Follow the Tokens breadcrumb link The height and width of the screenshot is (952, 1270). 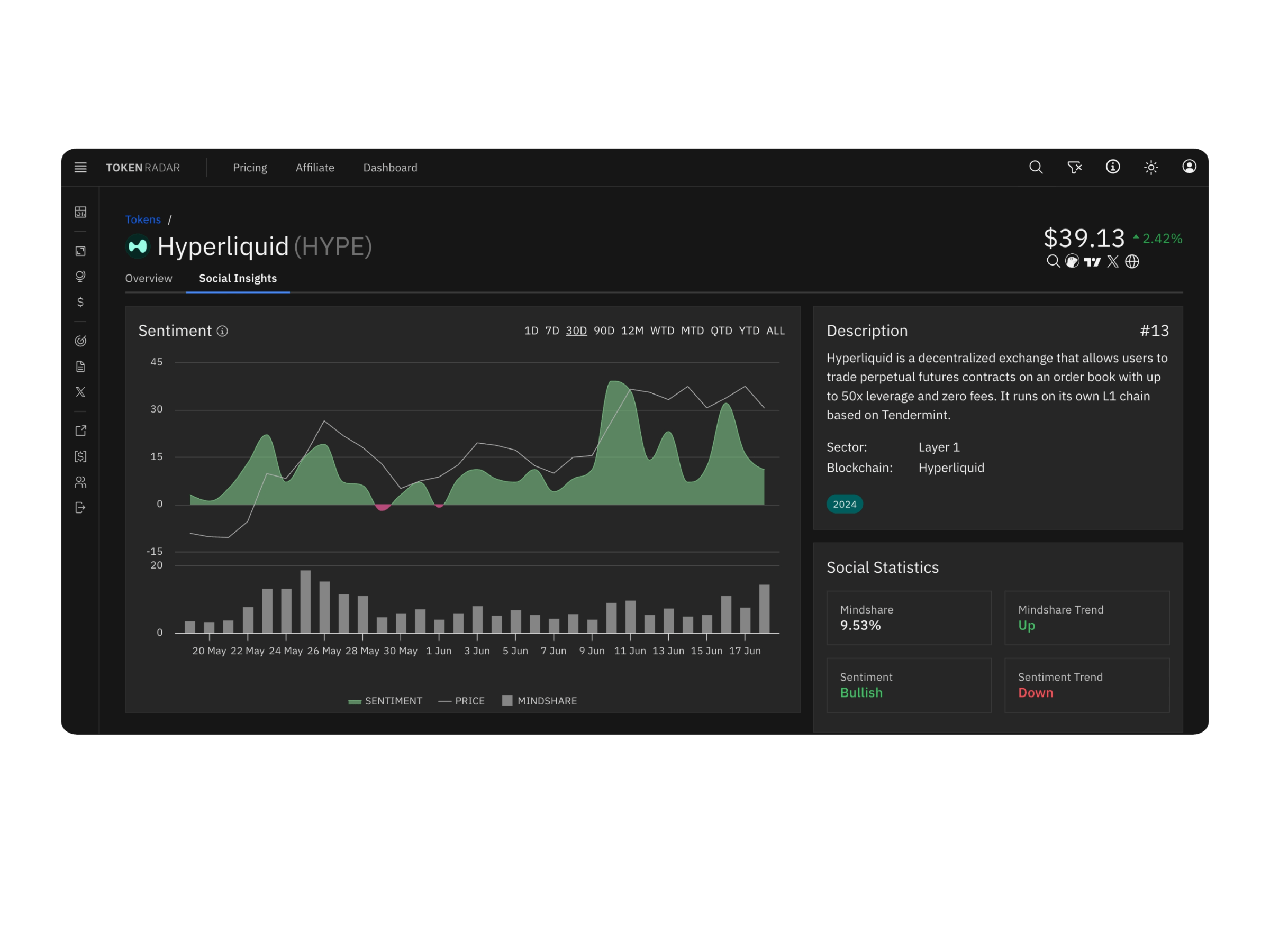(142, 219)
